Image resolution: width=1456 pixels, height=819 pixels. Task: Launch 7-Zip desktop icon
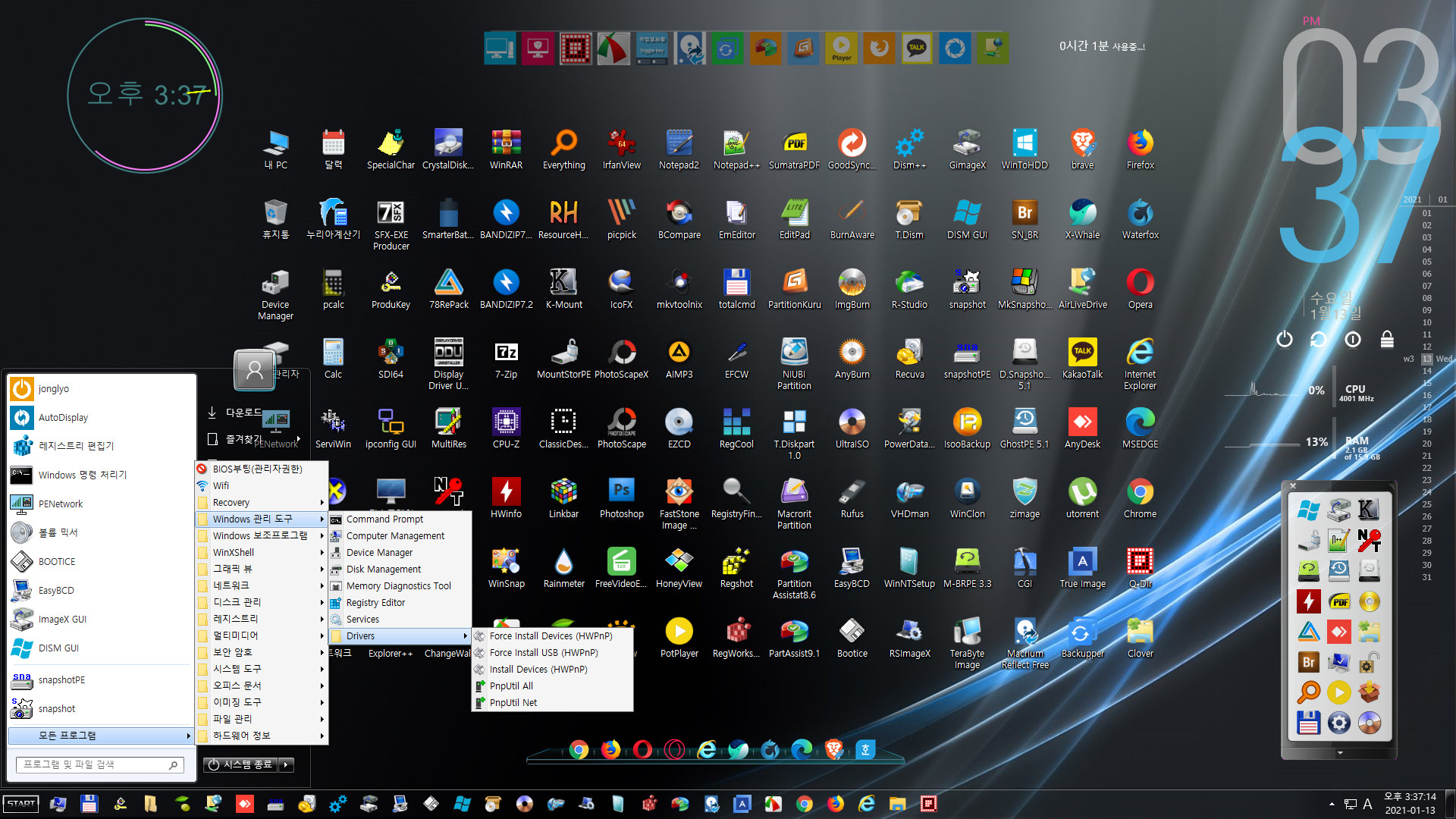point(506,358)
